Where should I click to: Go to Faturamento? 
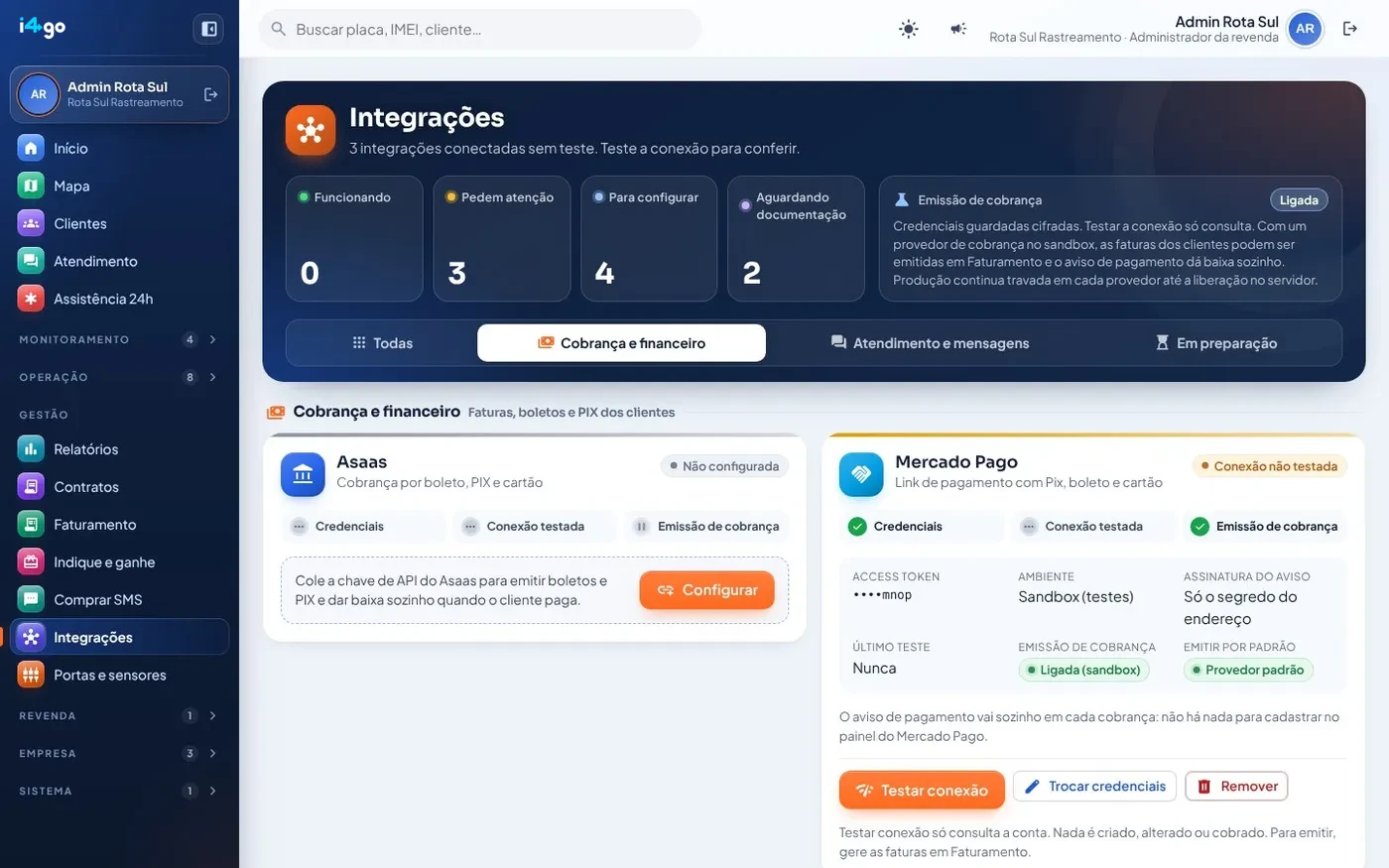120,525
